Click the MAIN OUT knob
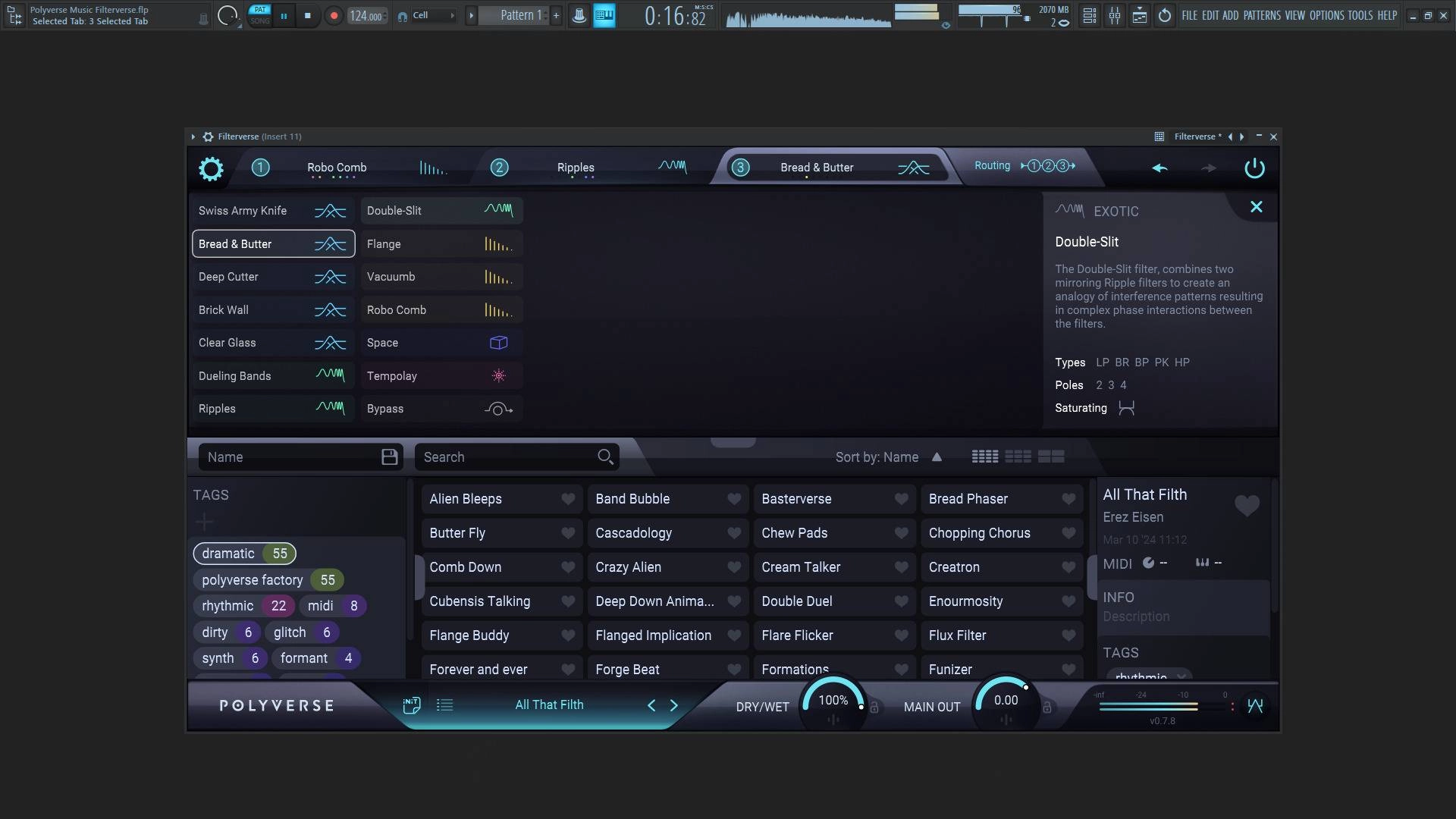The image size is (1456, 819). tap(1005, 702)
